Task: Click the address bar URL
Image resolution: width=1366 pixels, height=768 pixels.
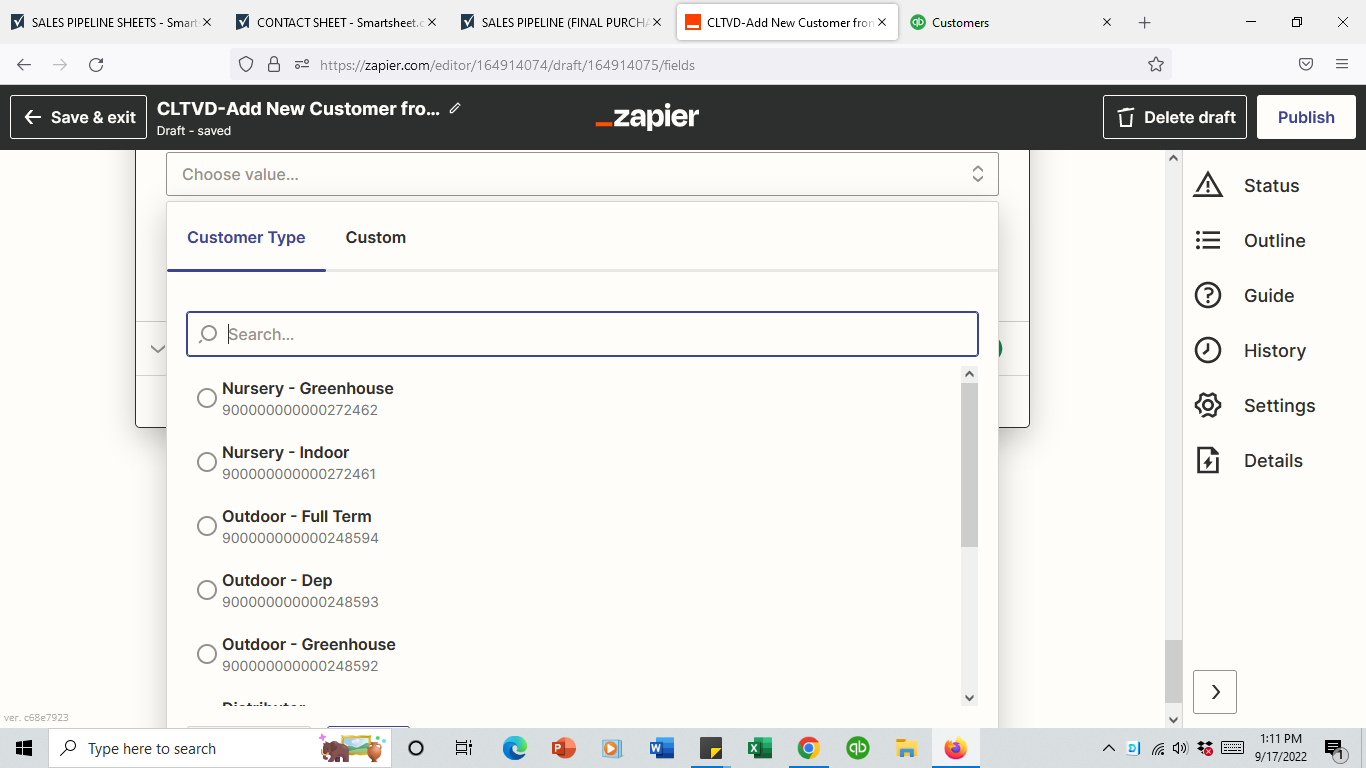Action: pos(507,65)
